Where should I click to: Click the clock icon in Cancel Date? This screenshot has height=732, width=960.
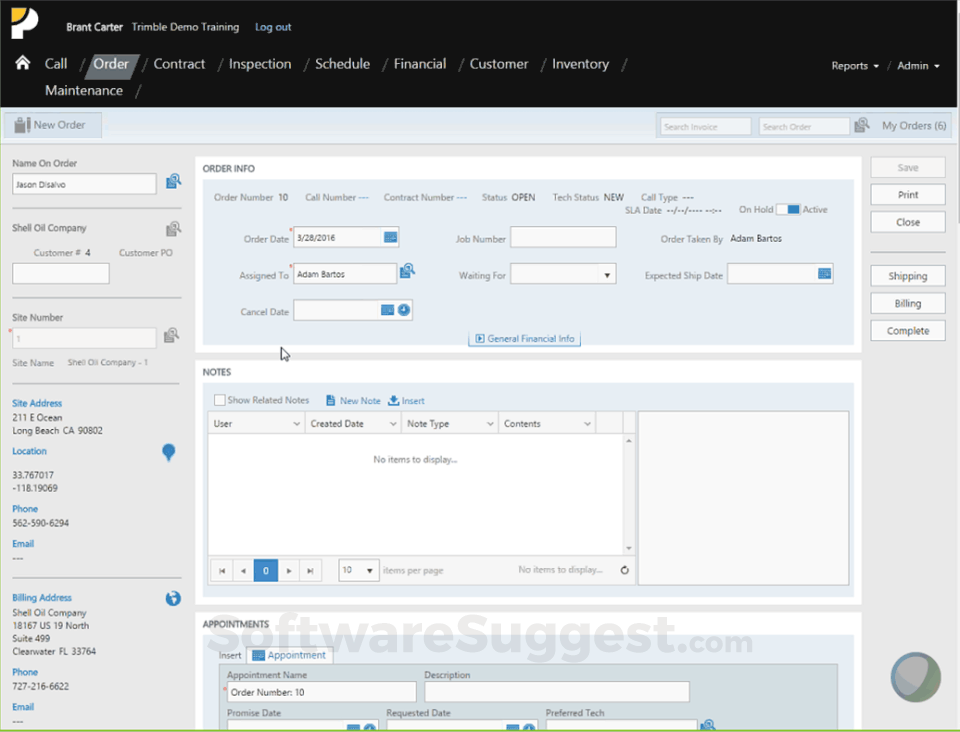click(x=404, y=310)
